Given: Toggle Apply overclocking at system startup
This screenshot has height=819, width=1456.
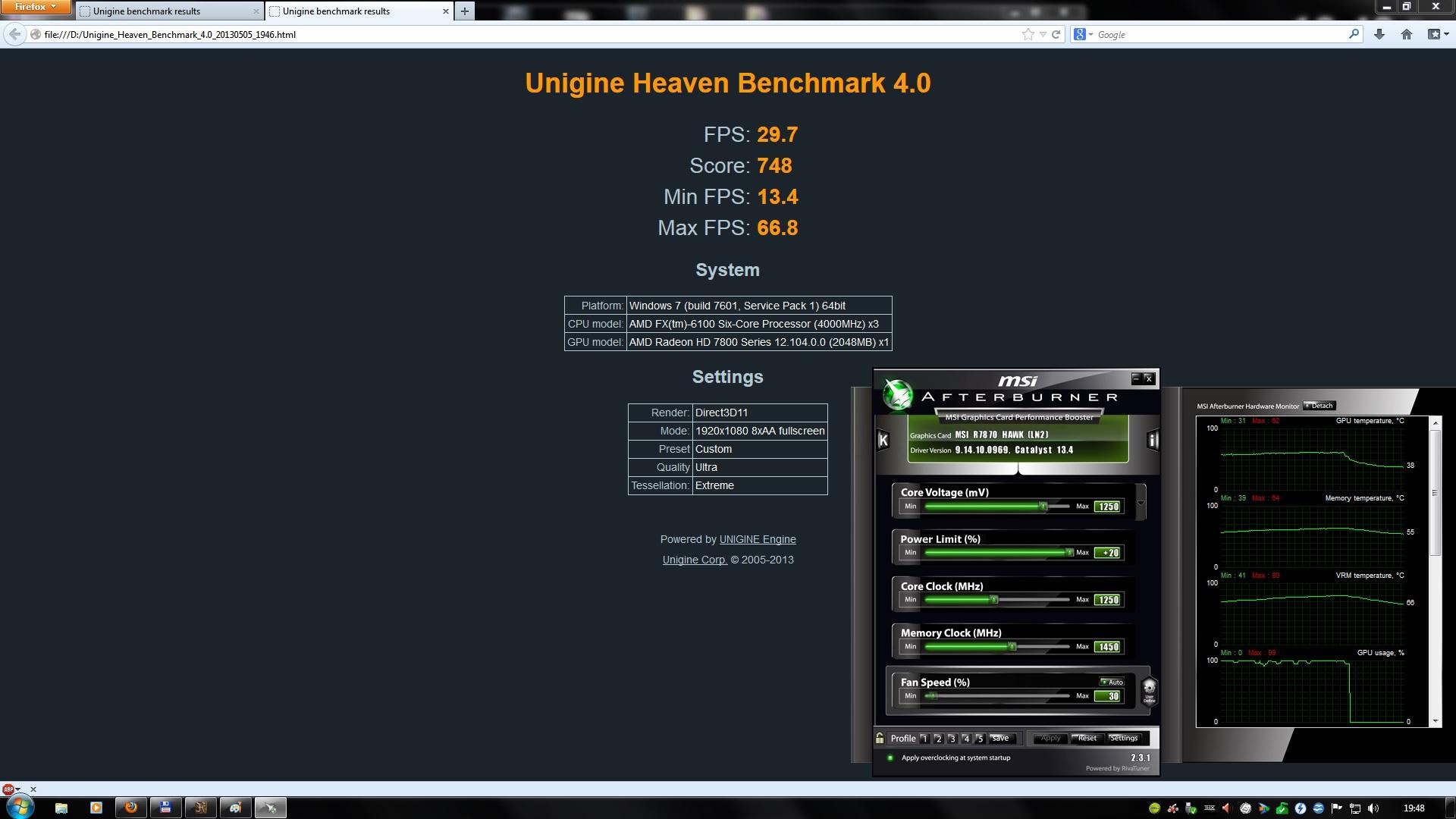Looking at the screenshot, I should click(x=890, y=758).
